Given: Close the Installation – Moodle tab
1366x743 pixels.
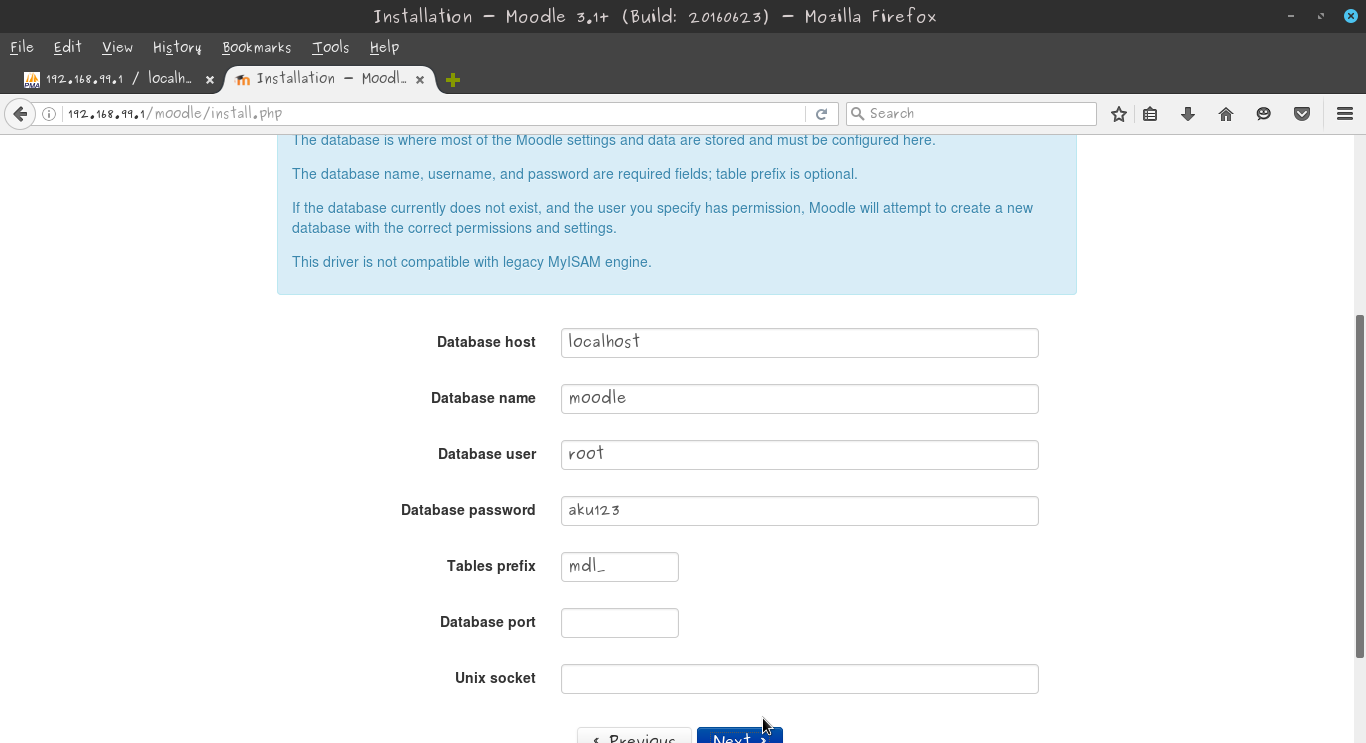Looking at the screenshot, I should click(x=420, y=79).
